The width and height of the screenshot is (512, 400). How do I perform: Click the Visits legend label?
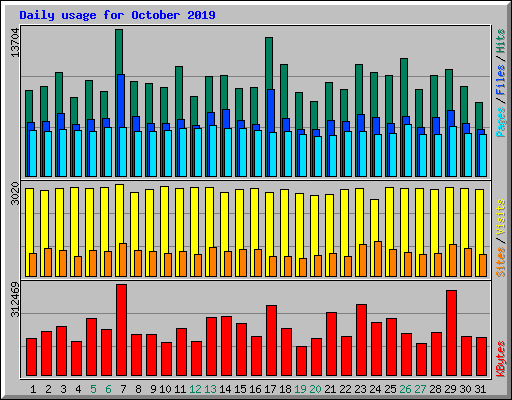click(501, 217)
